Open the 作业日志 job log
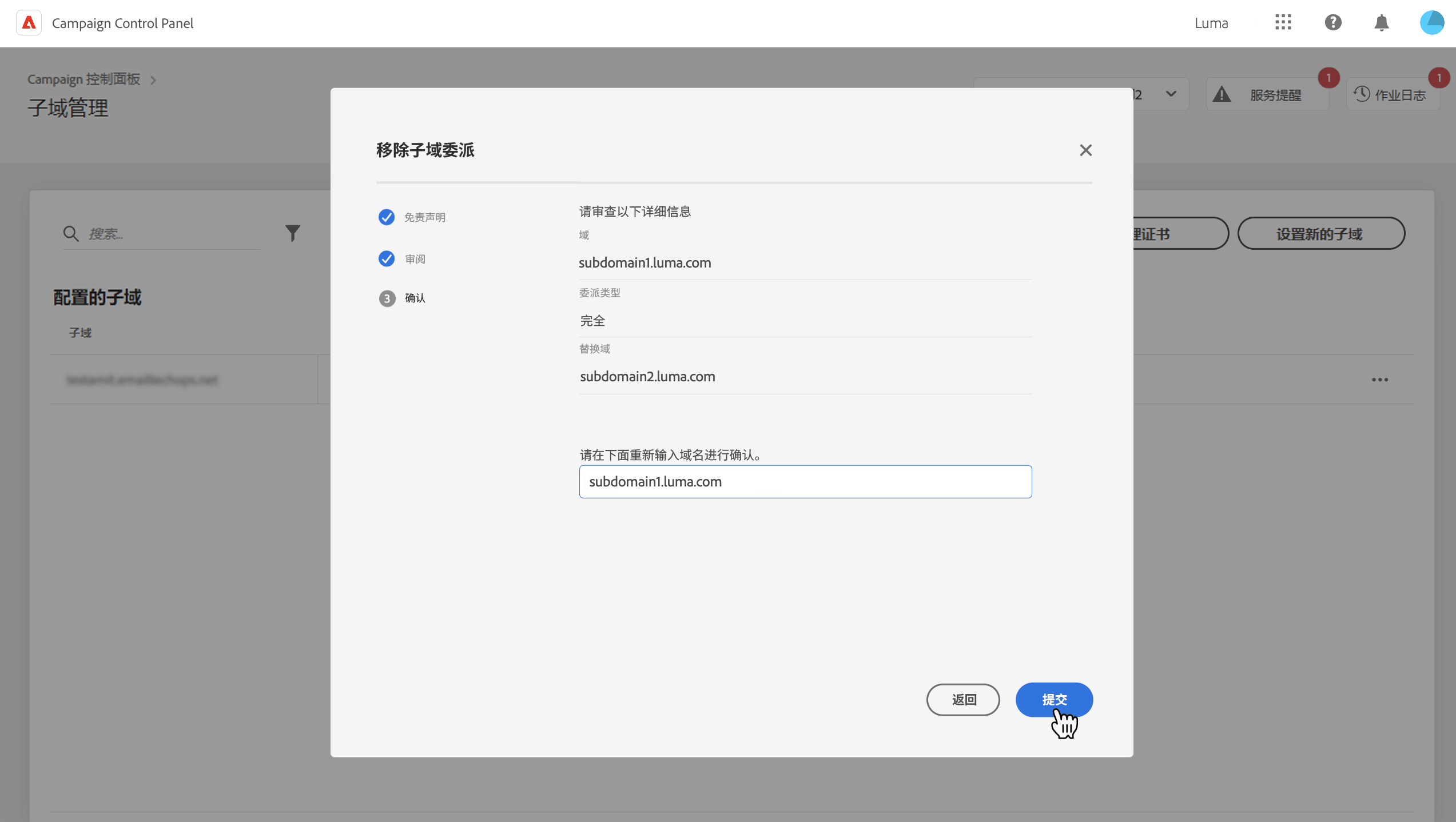The height and width of the screenshot is (822, 1456). coord(1392,95)
